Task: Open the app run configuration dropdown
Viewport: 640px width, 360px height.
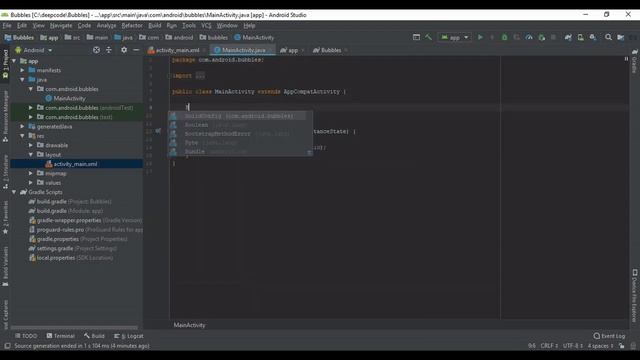Action: tap(454, 37)
